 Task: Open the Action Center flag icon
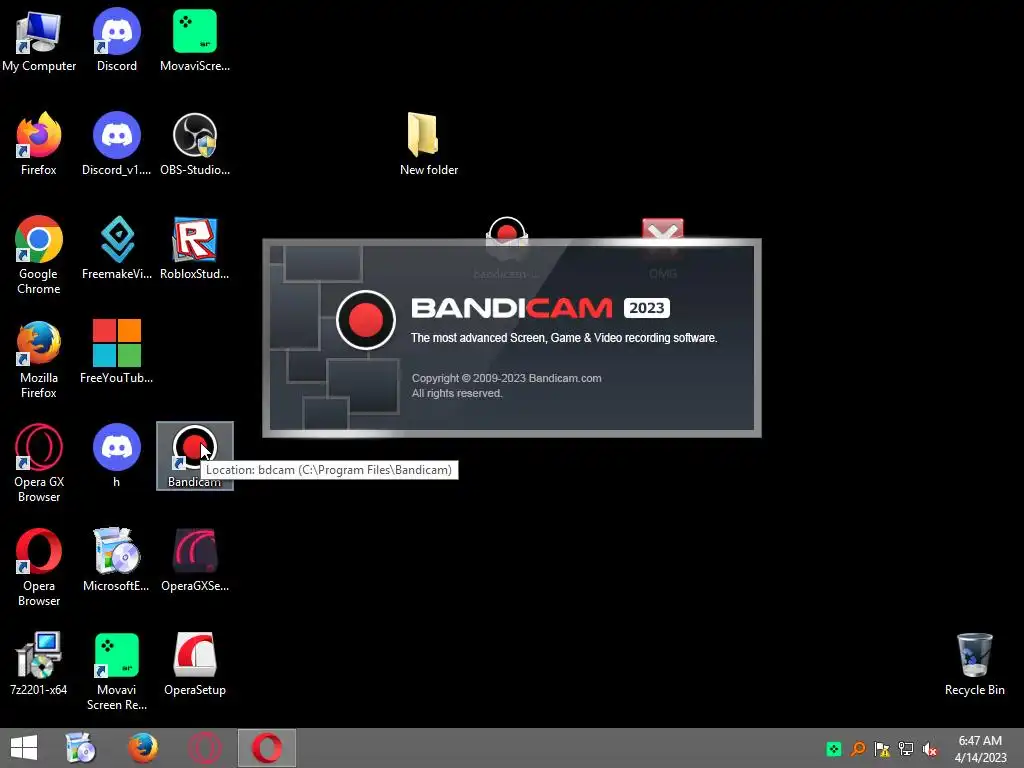coord(882,749)
